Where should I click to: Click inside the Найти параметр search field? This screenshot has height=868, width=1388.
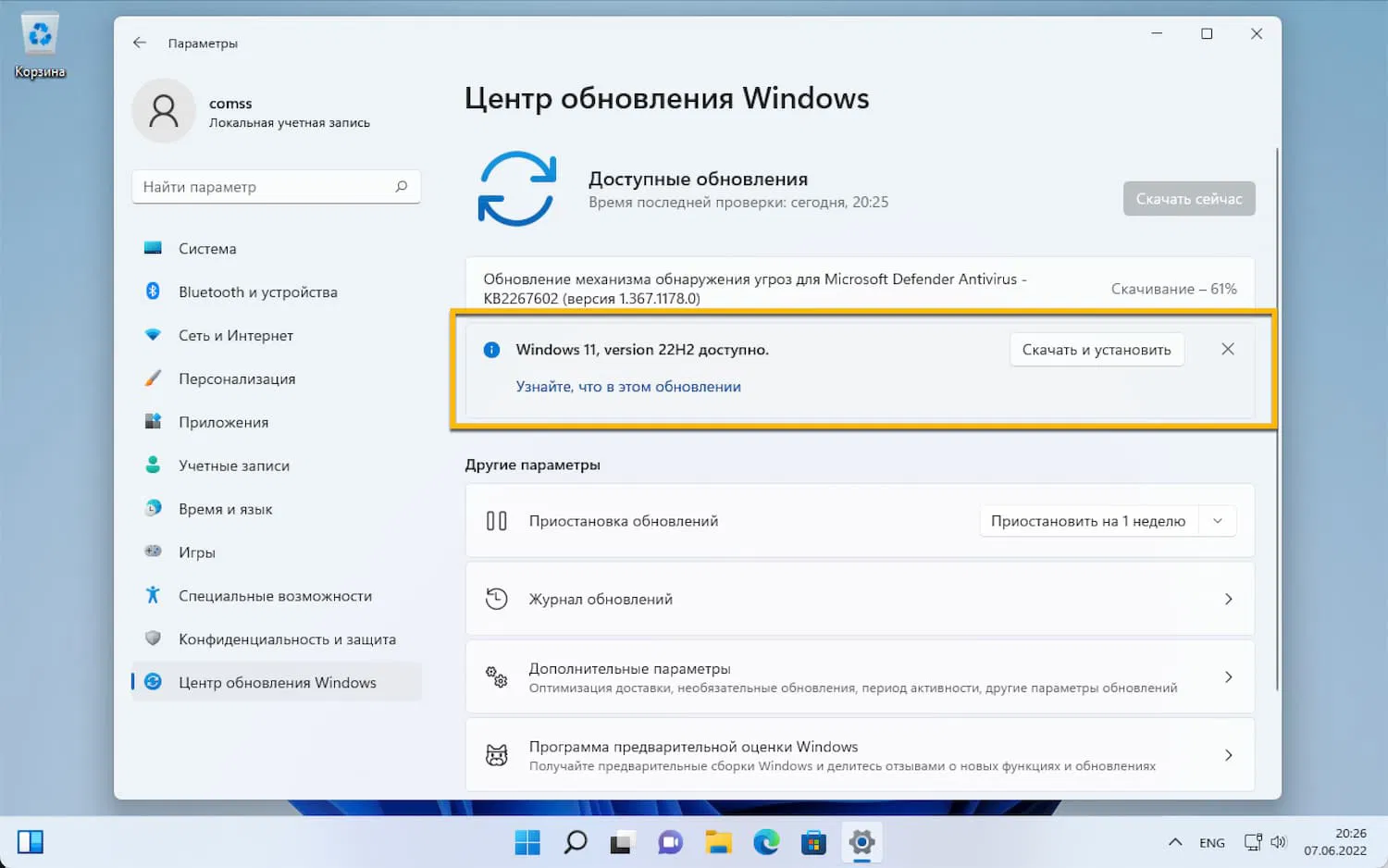(x=276, y=187)
